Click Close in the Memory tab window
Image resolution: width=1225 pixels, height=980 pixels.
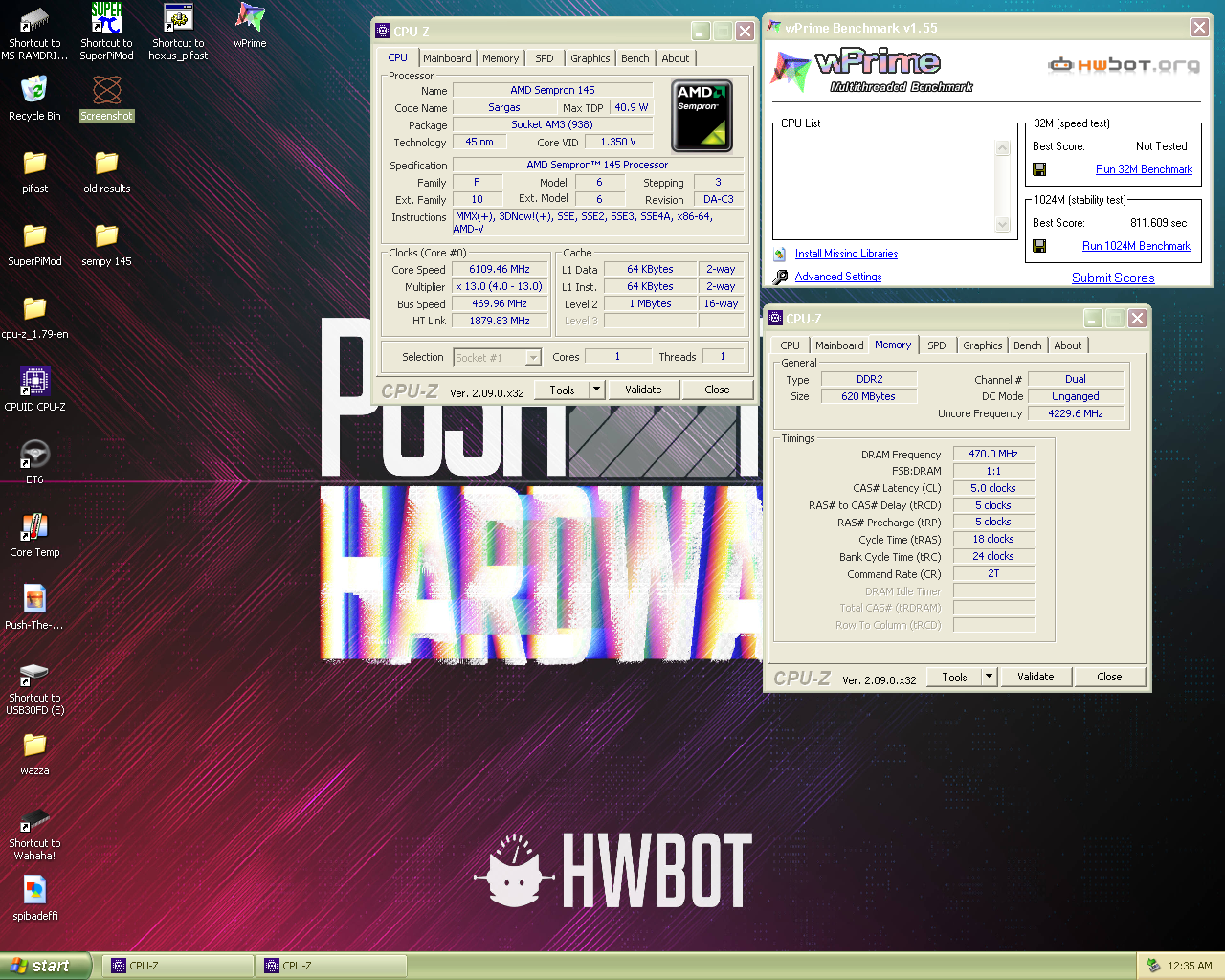[x=1109, y=677]
